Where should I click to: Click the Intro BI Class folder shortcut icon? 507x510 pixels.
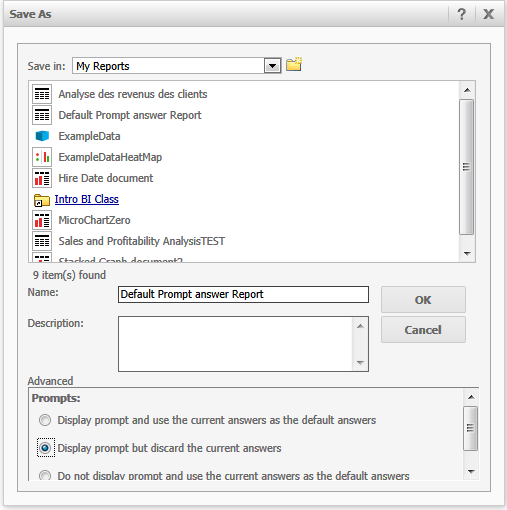42,200
